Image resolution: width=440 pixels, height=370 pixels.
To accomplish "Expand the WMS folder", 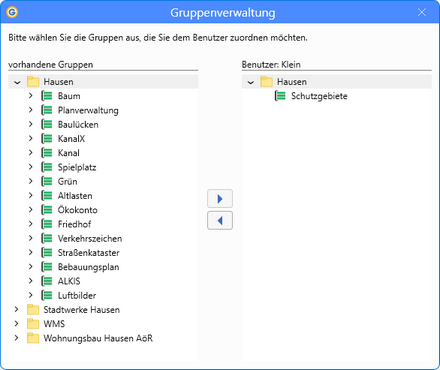I will [x=16, y=324].
